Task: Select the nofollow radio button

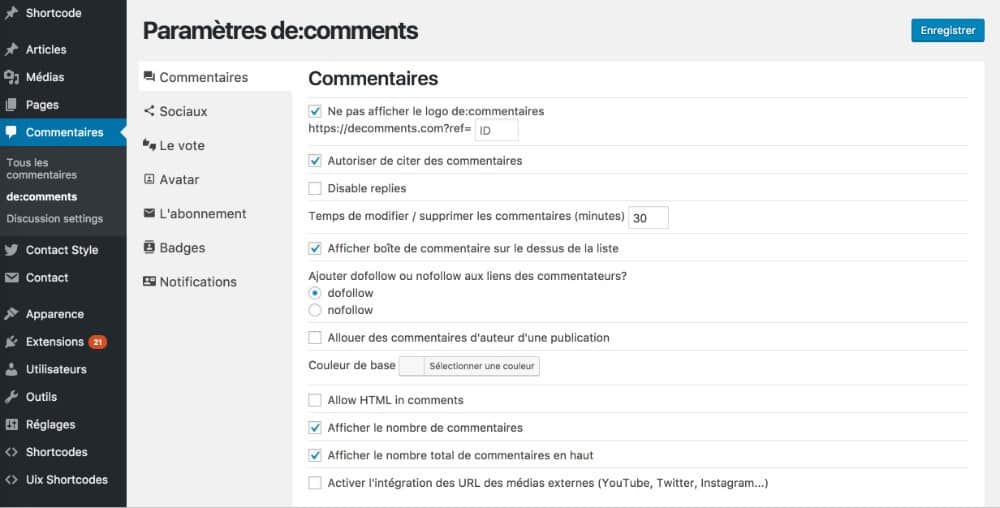Action: point(315,310)
